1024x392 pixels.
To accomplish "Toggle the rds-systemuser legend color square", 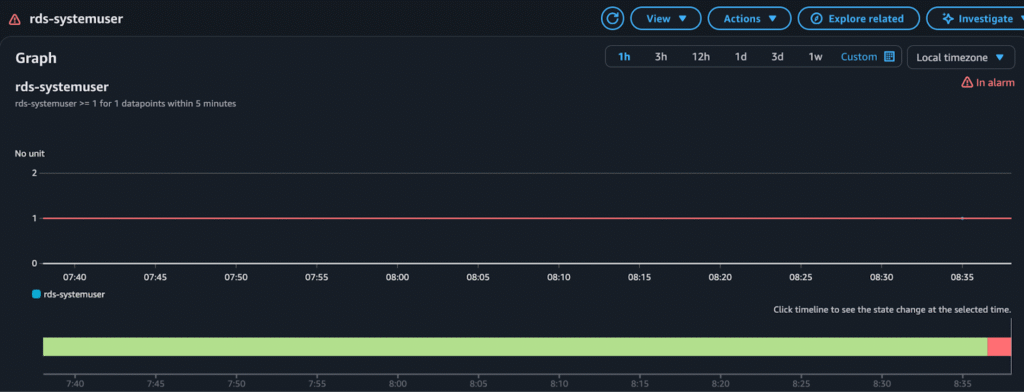I will pyautogui.click(x=37, y=295).
